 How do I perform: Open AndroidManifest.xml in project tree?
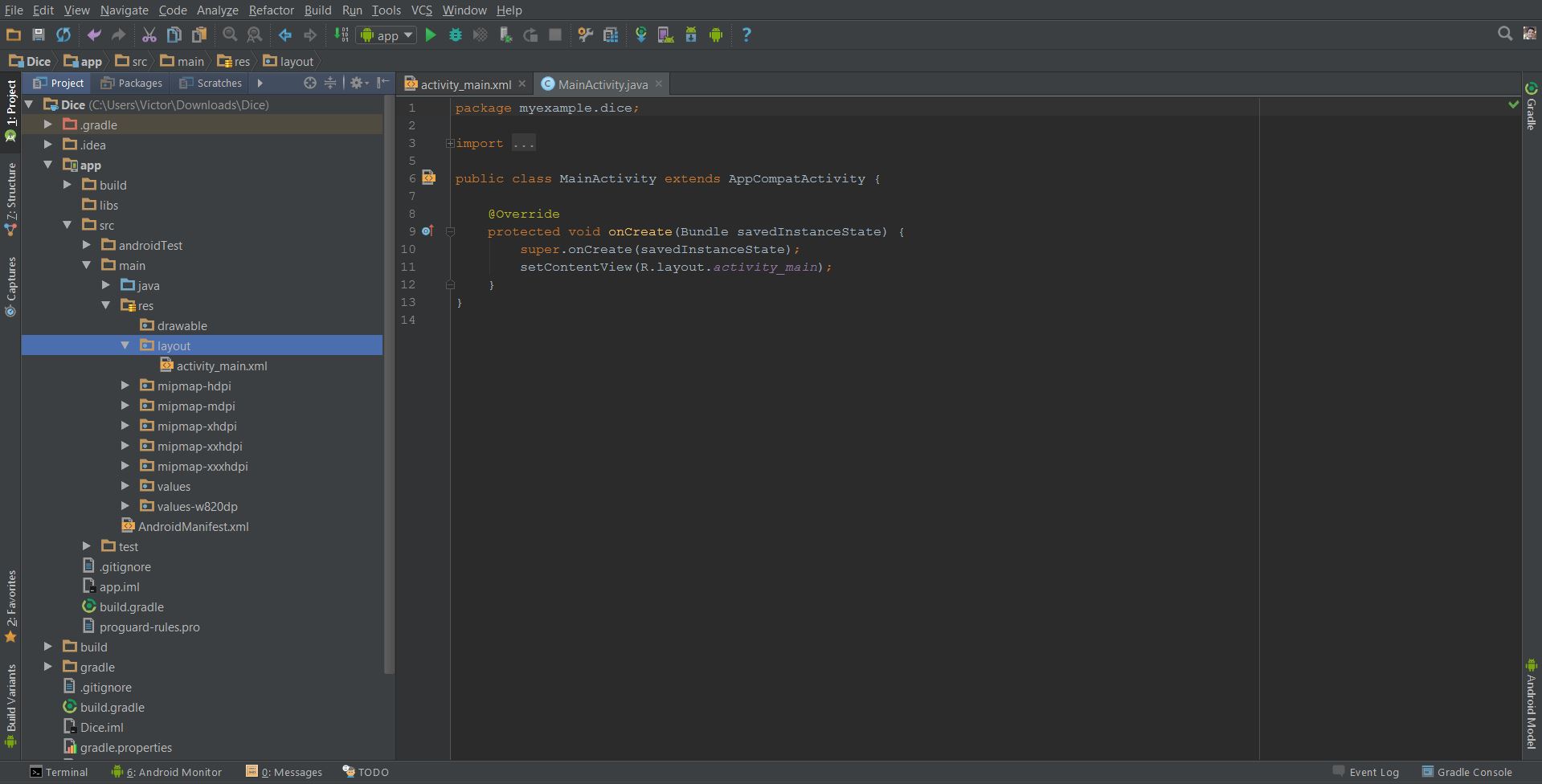click(185, 526)
